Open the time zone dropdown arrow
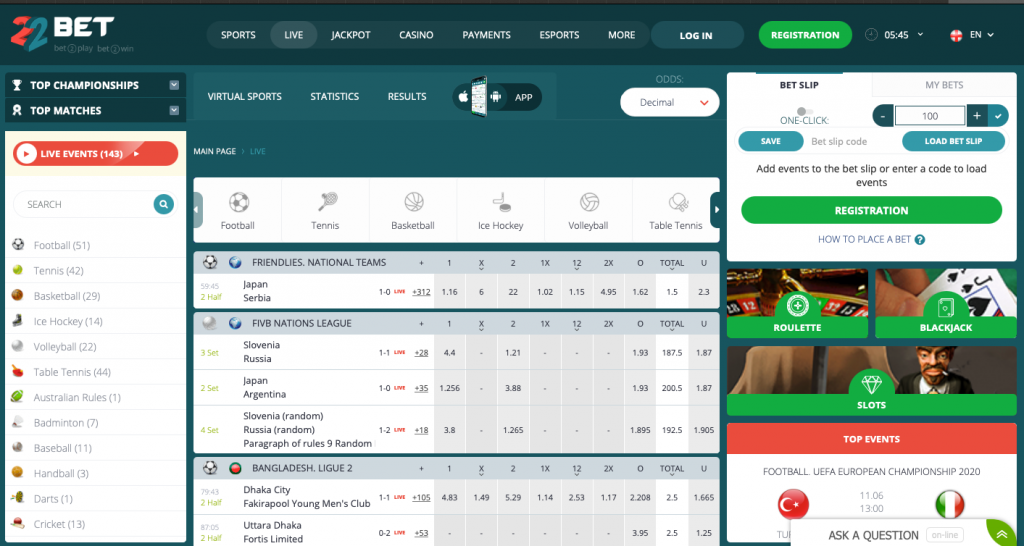This screenshot has width=1024, height=546. 920,34
